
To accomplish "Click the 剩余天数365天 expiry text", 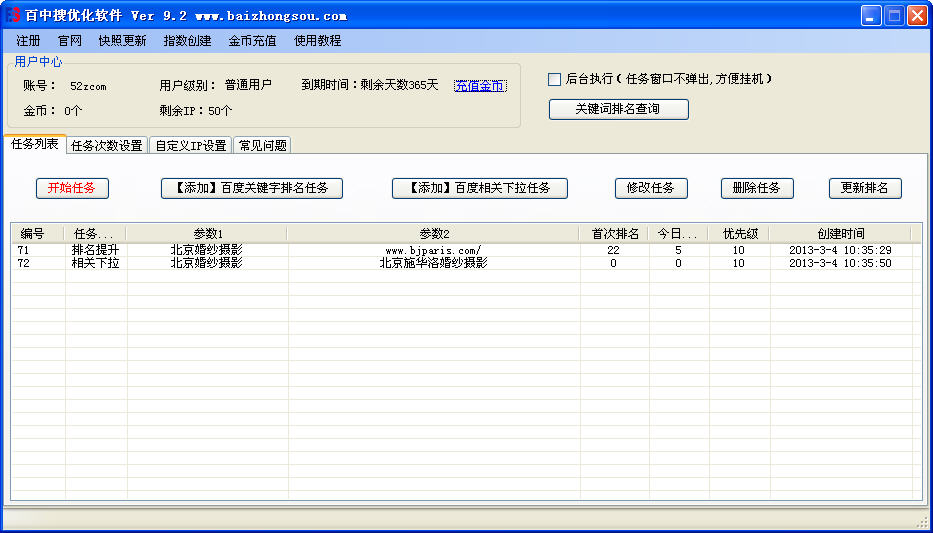I will (399, 85).
